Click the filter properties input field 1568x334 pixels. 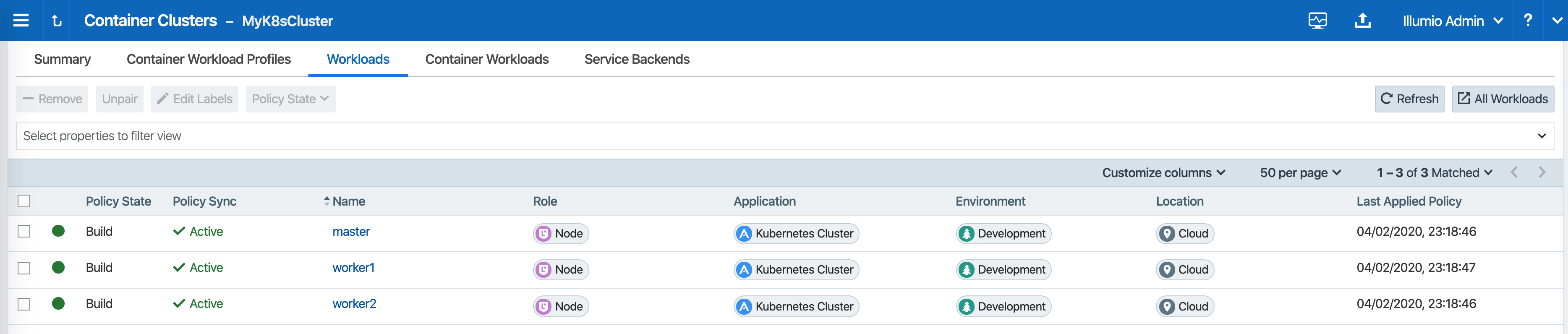773,136
